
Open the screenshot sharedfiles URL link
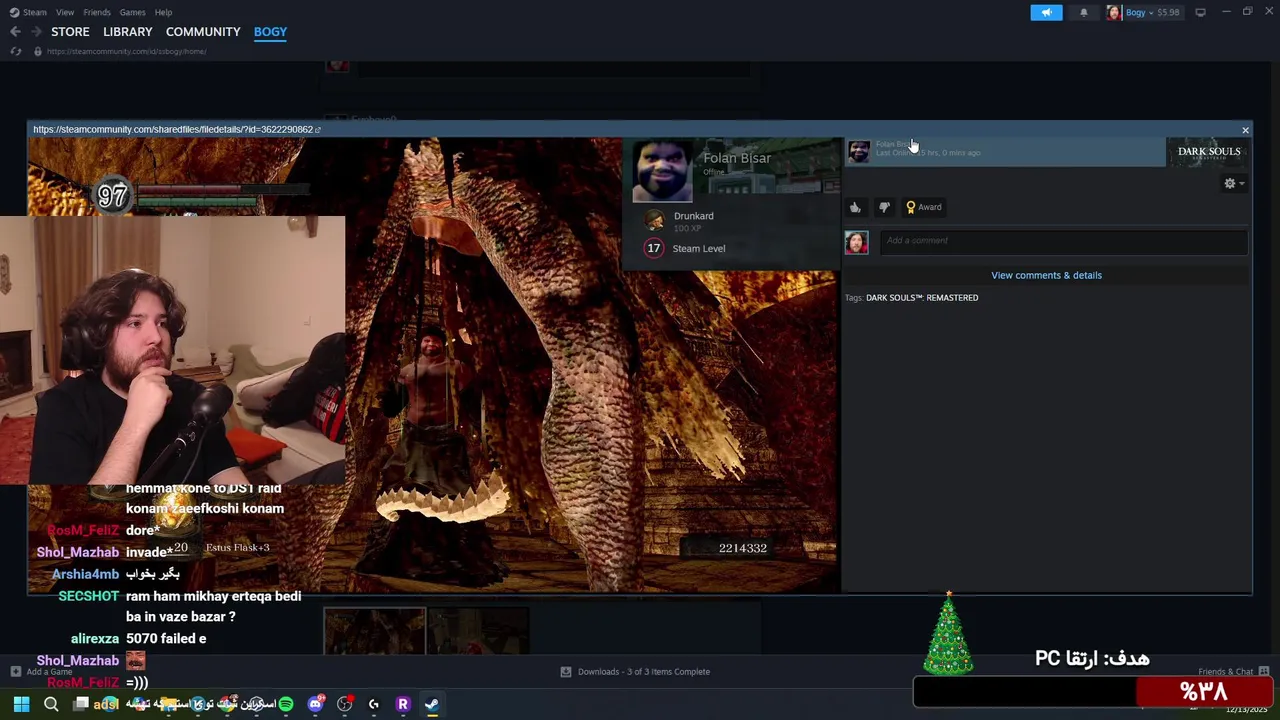click(176, 129)
